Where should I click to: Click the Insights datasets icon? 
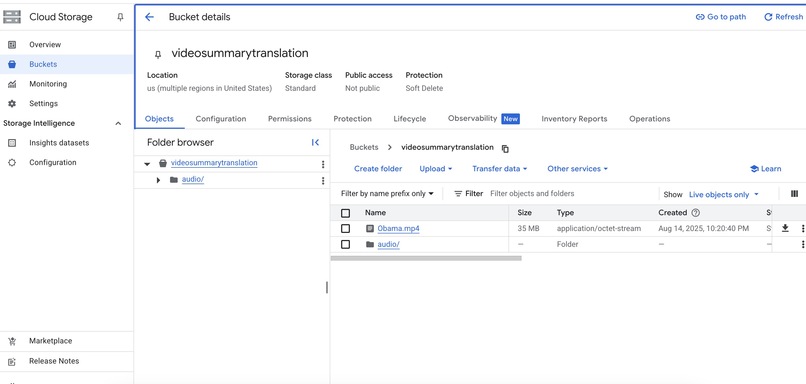click(12, 143)
